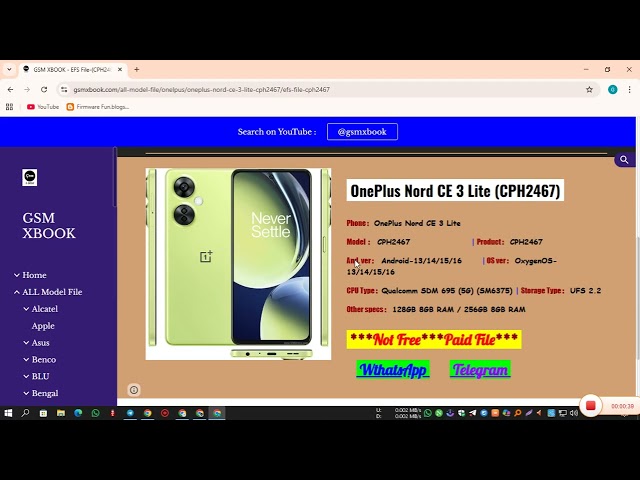Open Telegram app in the taskbar
This screenshot has width=640, height=480.
pyautogui.click(x=130, y=413)
